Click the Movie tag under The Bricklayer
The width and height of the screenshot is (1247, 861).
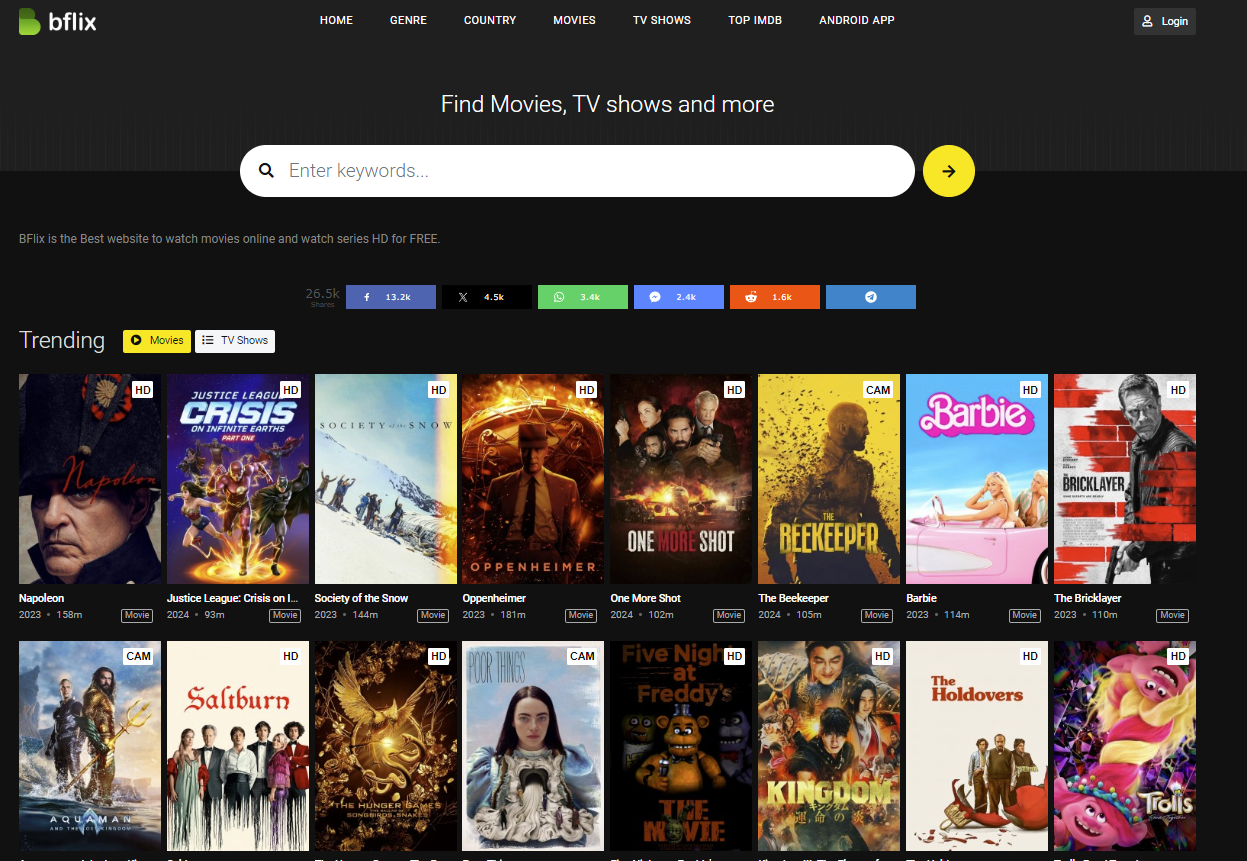(1172, 615)
